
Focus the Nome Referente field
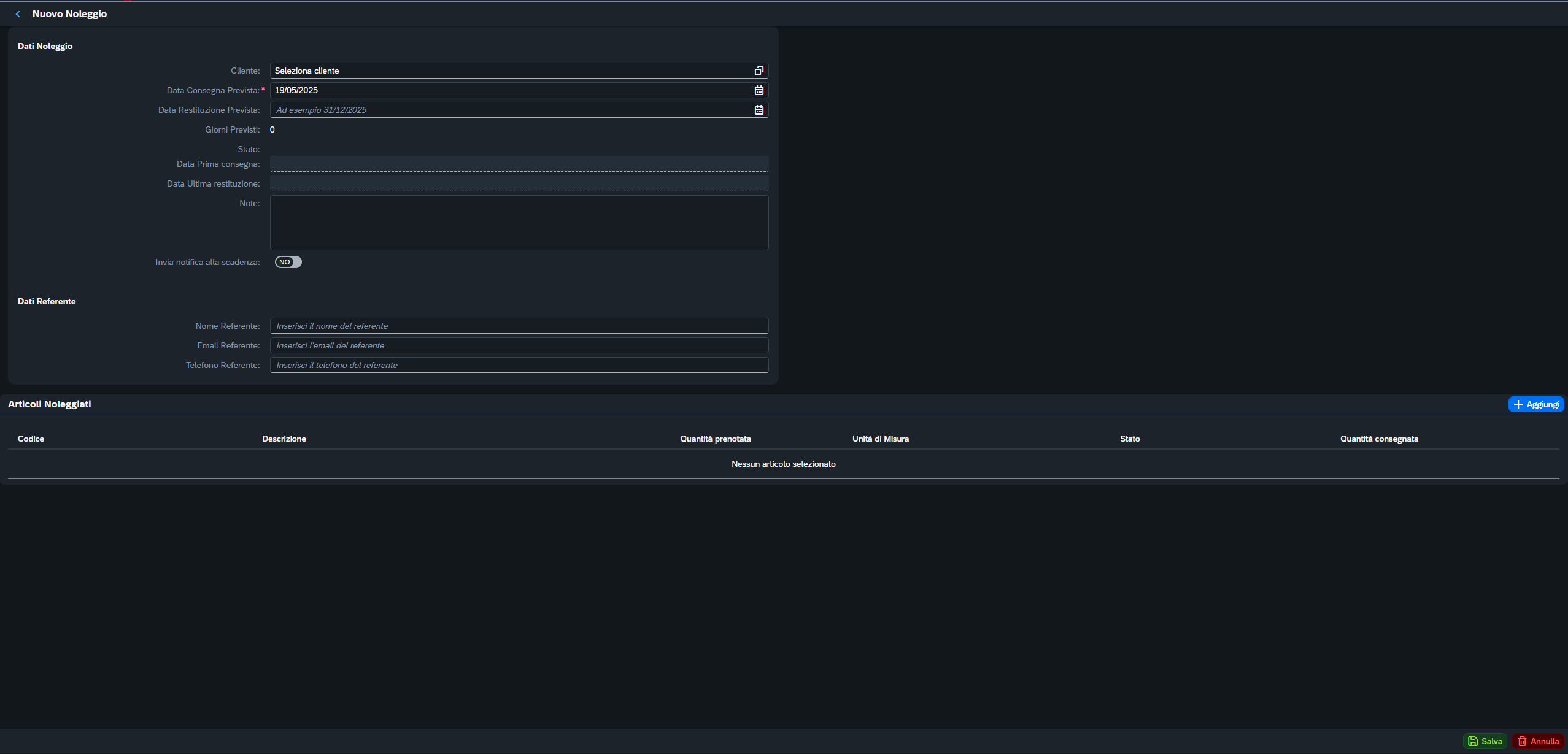pyautogui.click(x=519, y=326)
